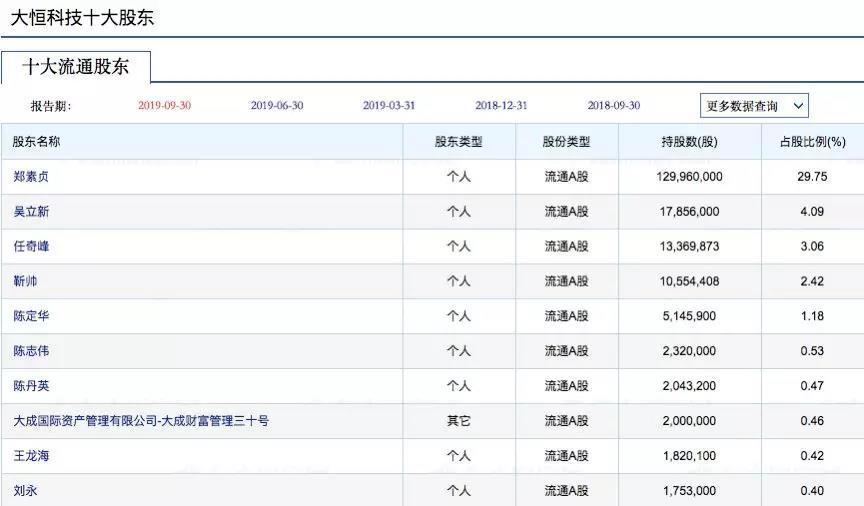Switch to report period 2018-09-30
The image size is (864, 506).
[x=614, y=105]
